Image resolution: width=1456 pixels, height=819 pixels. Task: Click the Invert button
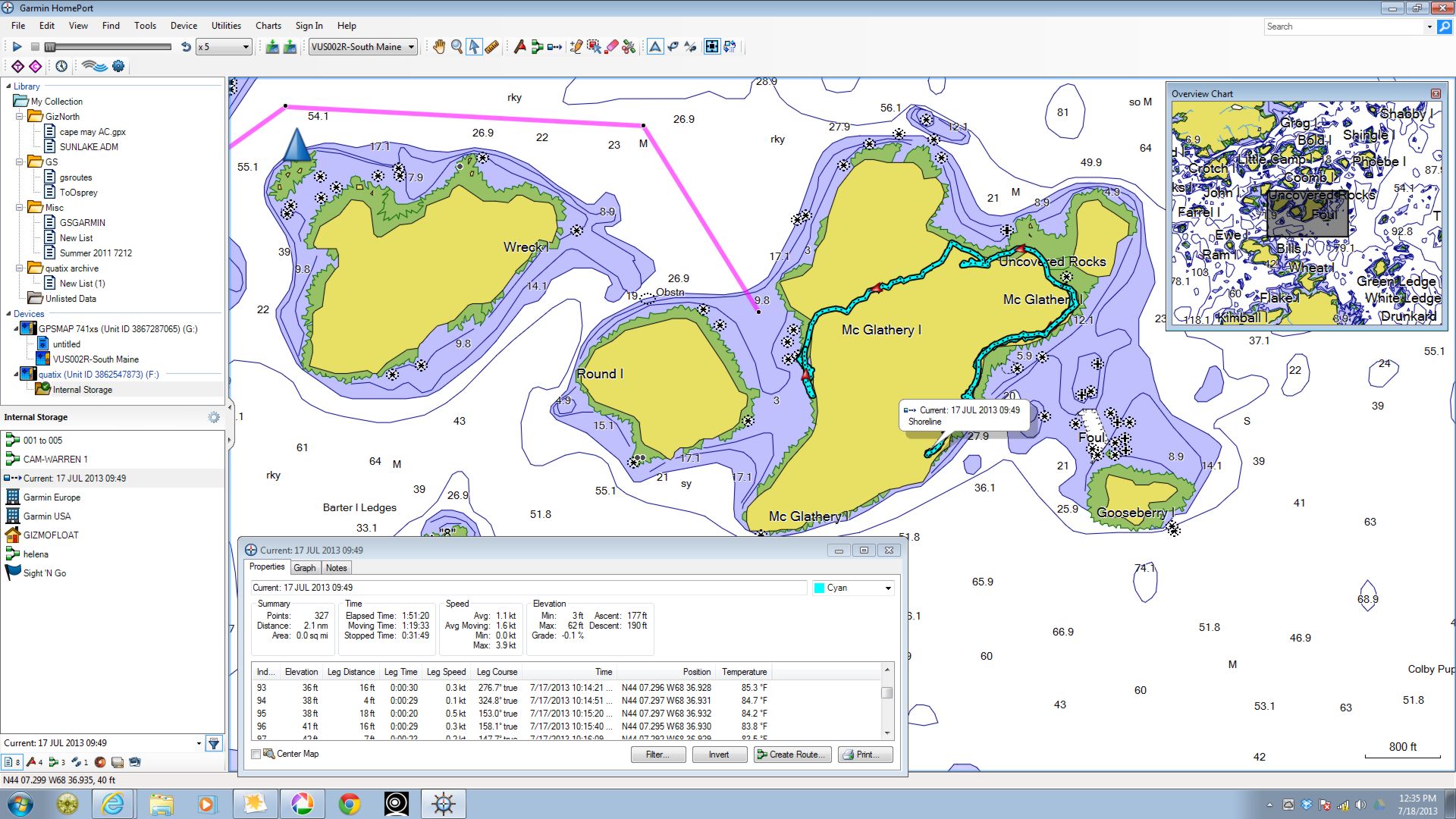click(x=720, y=755)
